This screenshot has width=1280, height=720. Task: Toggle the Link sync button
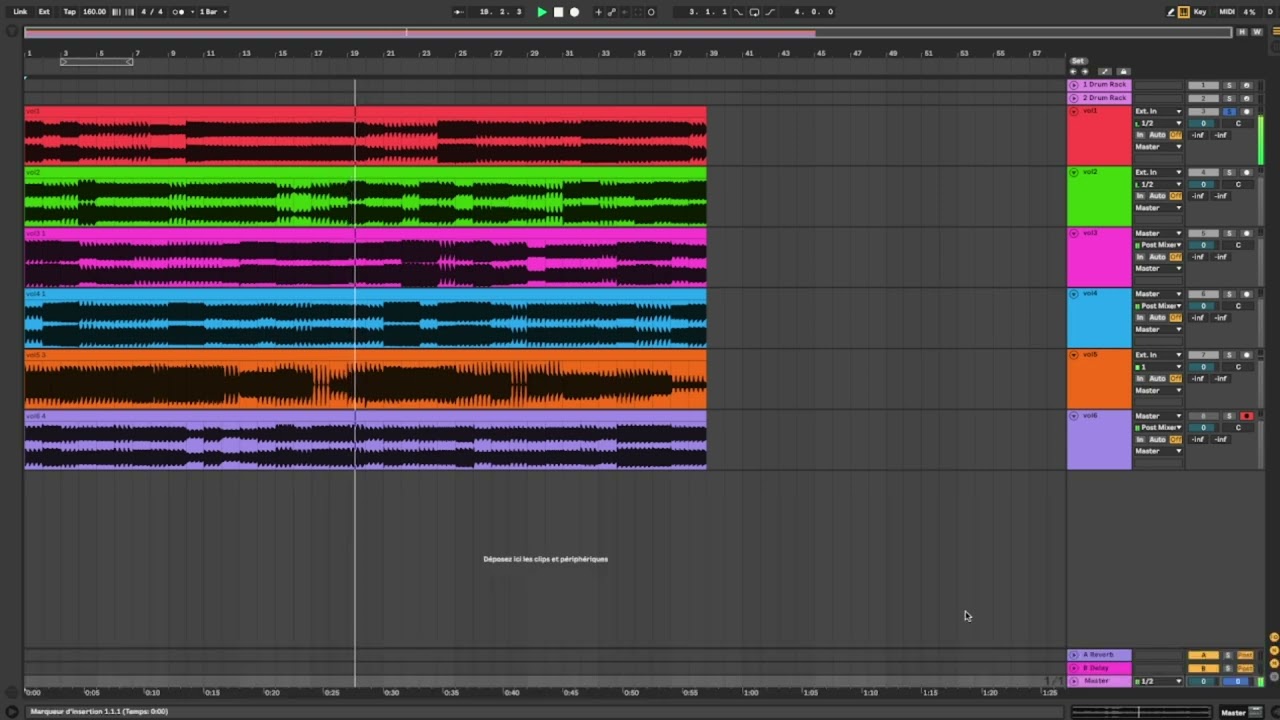pos(20,12)
